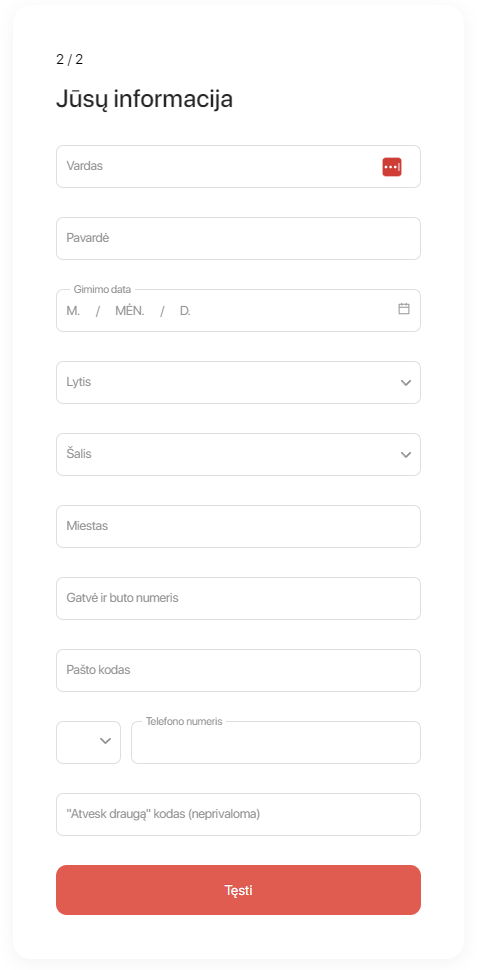477x970 pixels.
Task: Focus the Pašto kodas field
Action: [238, 670]
